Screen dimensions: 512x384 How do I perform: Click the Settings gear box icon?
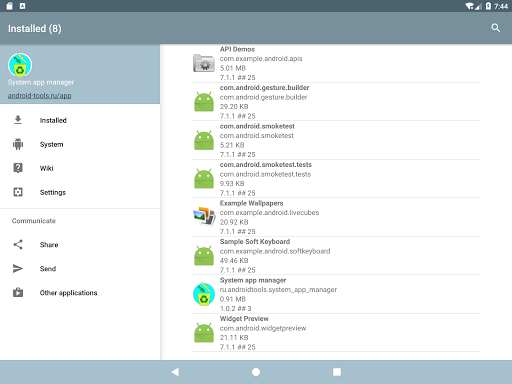click(18, 192)
